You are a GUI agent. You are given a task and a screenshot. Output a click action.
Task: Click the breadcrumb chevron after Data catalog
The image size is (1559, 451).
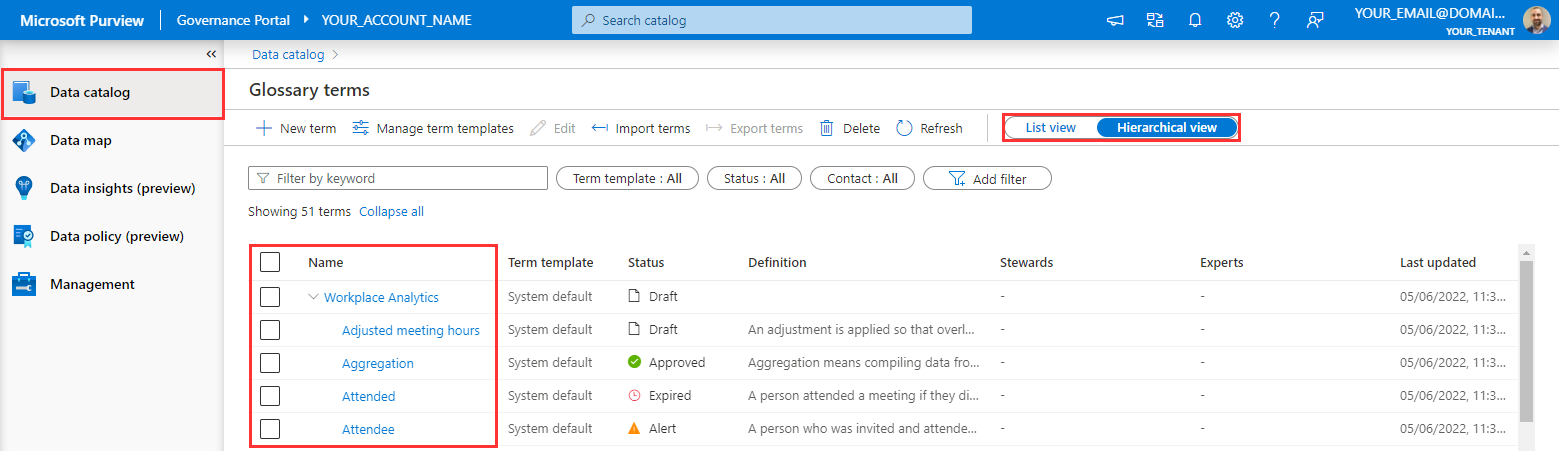coord(335,55)
